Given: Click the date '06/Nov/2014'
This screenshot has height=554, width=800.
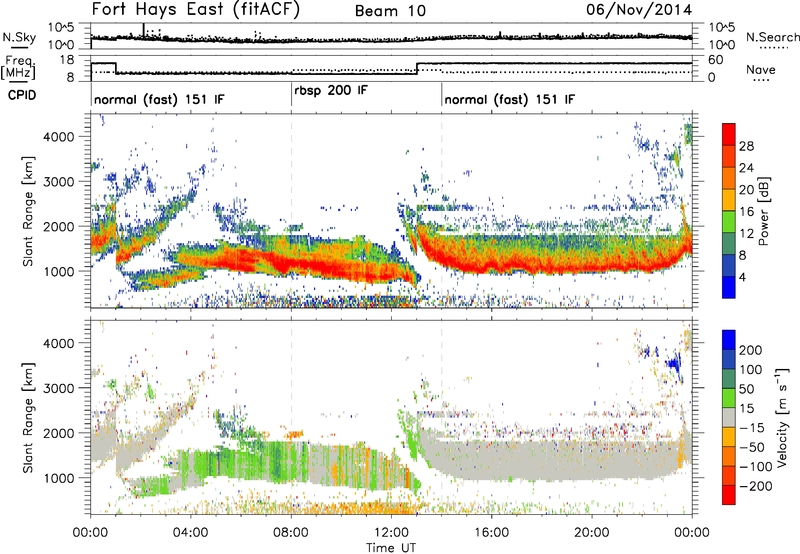Looking at the screenshot, I should (x=639, y=10).
